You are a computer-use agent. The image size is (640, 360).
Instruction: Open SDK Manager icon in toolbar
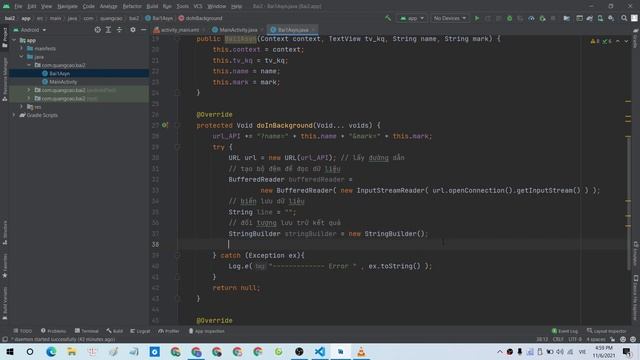(611, 18)
